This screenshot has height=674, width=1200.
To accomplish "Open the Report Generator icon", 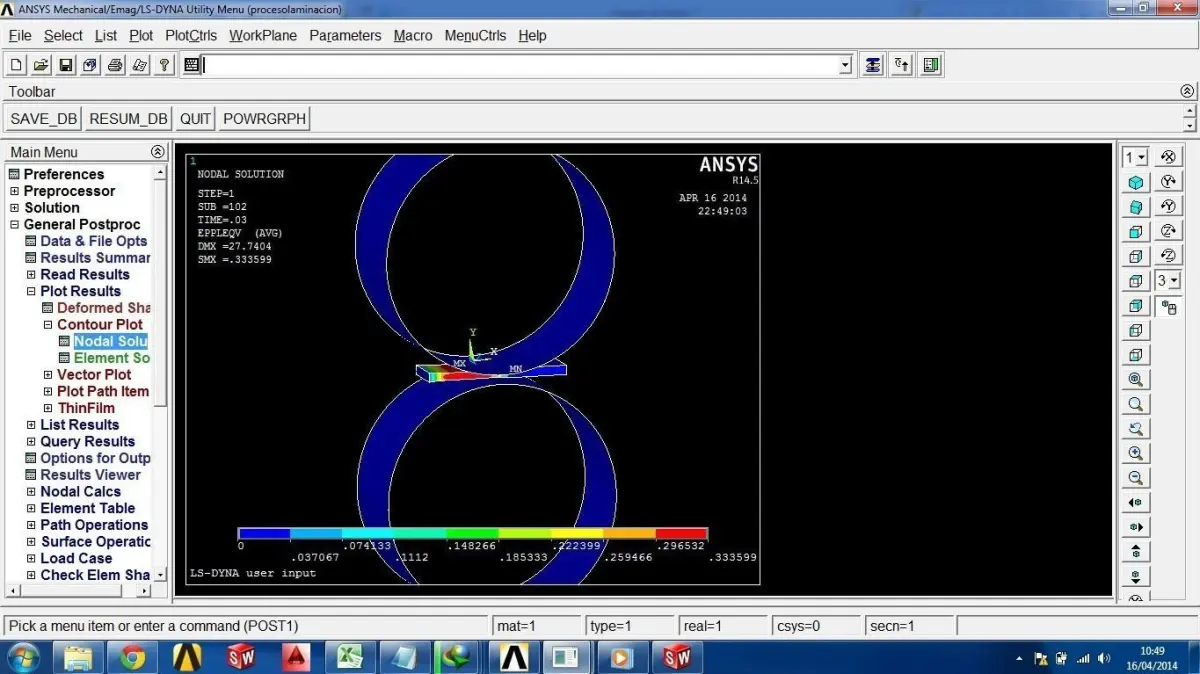I will point(140,65).
